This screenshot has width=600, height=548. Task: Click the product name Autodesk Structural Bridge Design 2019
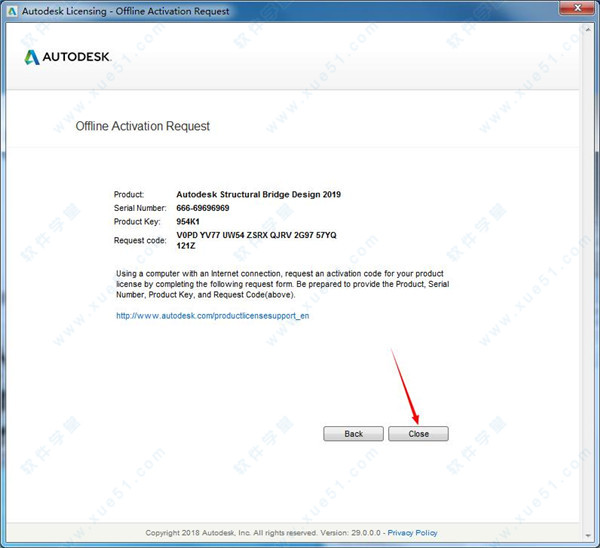258,194
